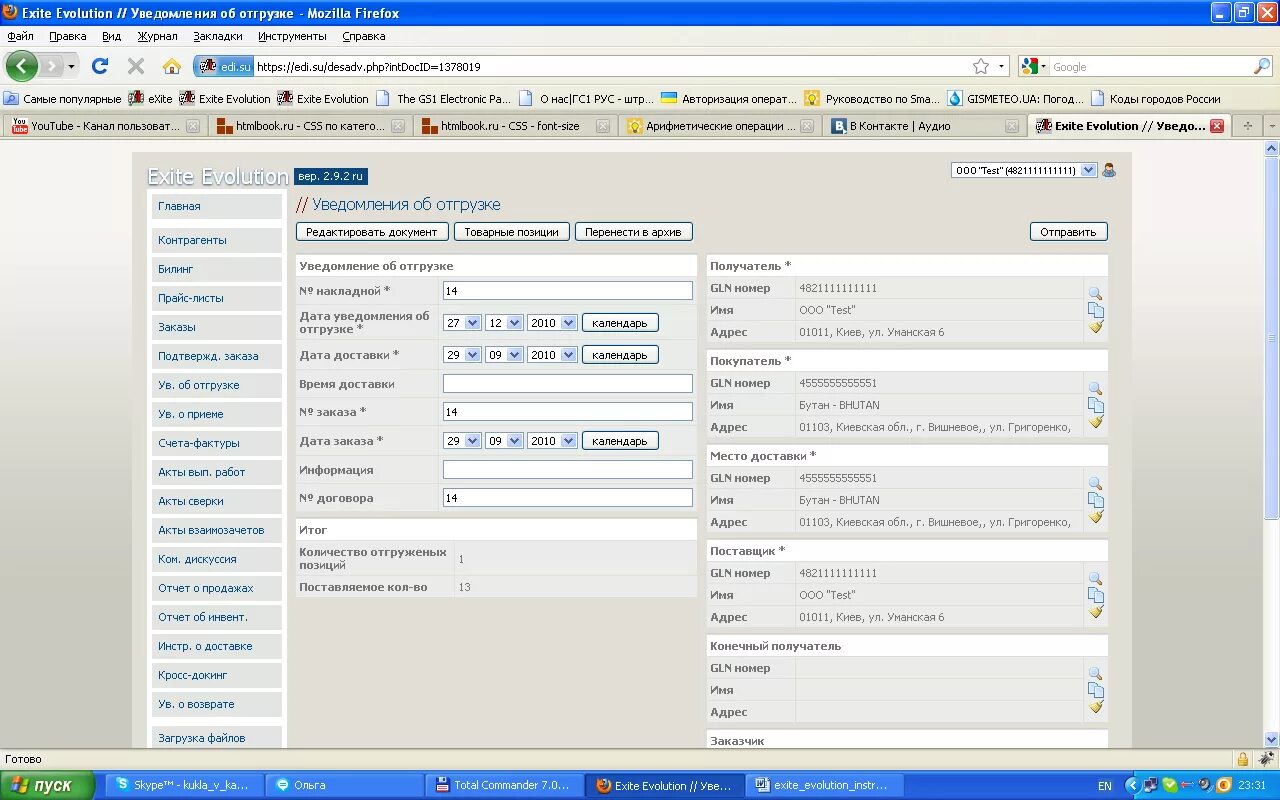
Task: Clear Получатель section with the broom icon
Action: [1095, 326]
